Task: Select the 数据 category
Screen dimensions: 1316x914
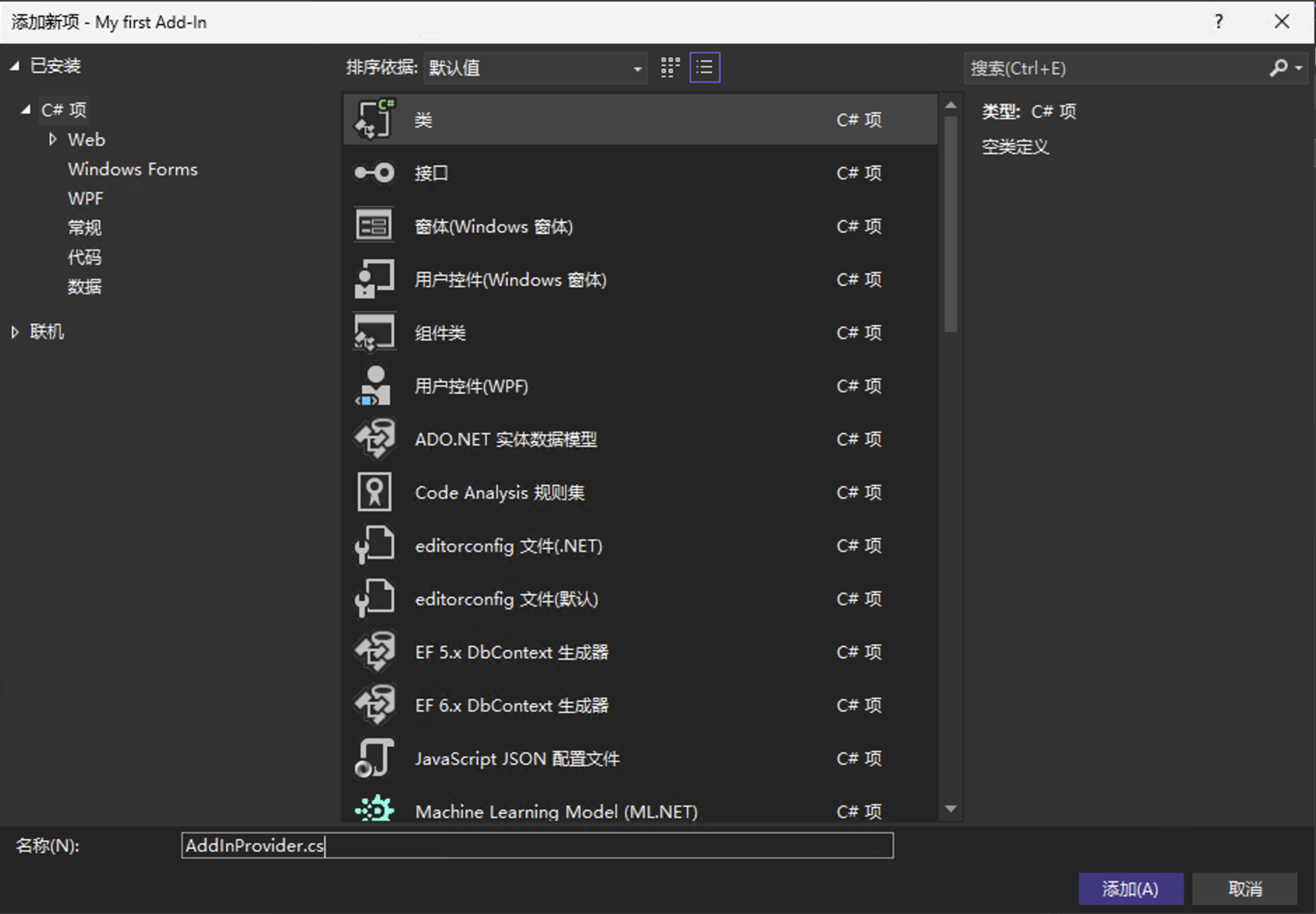Action: point(85,286)
